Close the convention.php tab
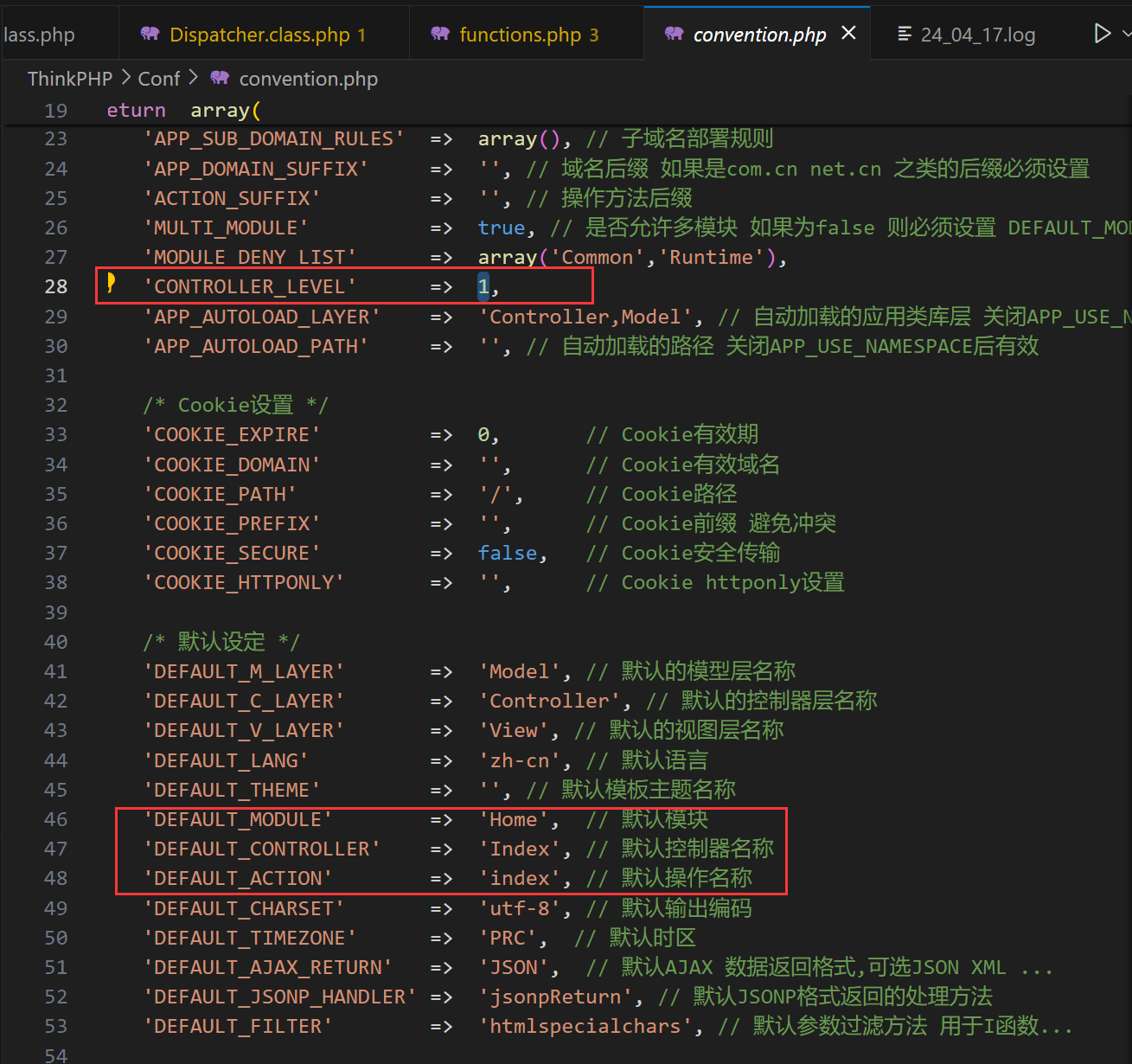 point(848,33)
